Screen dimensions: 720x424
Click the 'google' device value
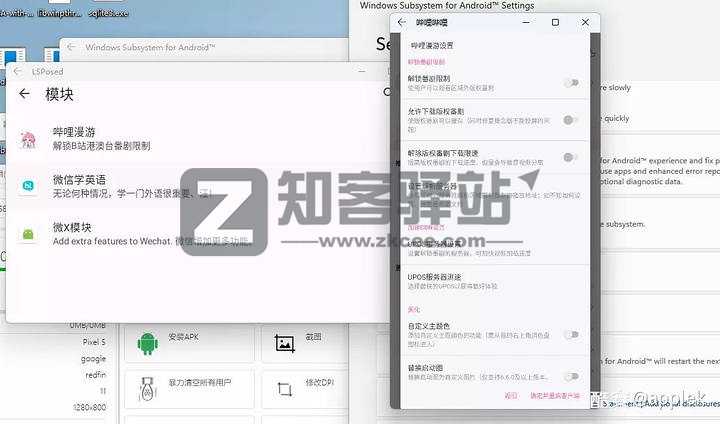click(93, 358)
